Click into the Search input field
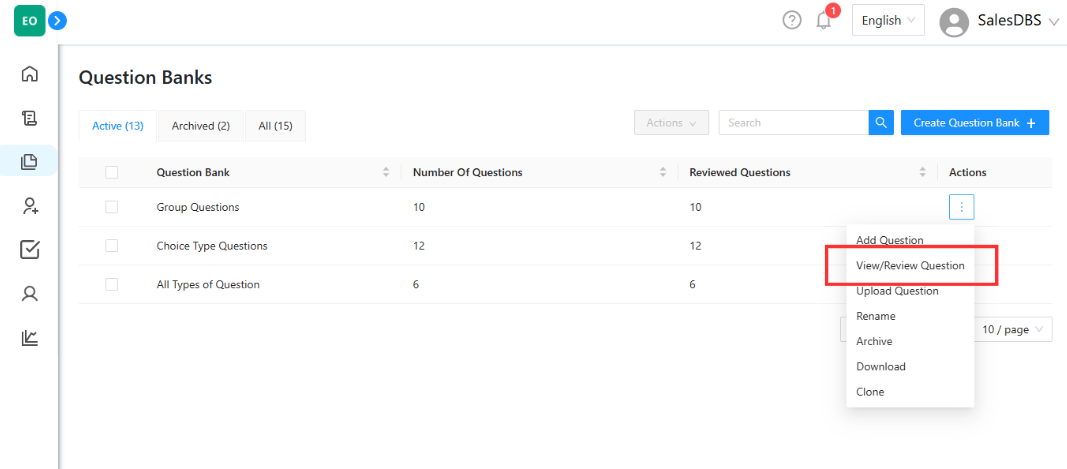Screen dimensions: 1067x469 (792, 123)
